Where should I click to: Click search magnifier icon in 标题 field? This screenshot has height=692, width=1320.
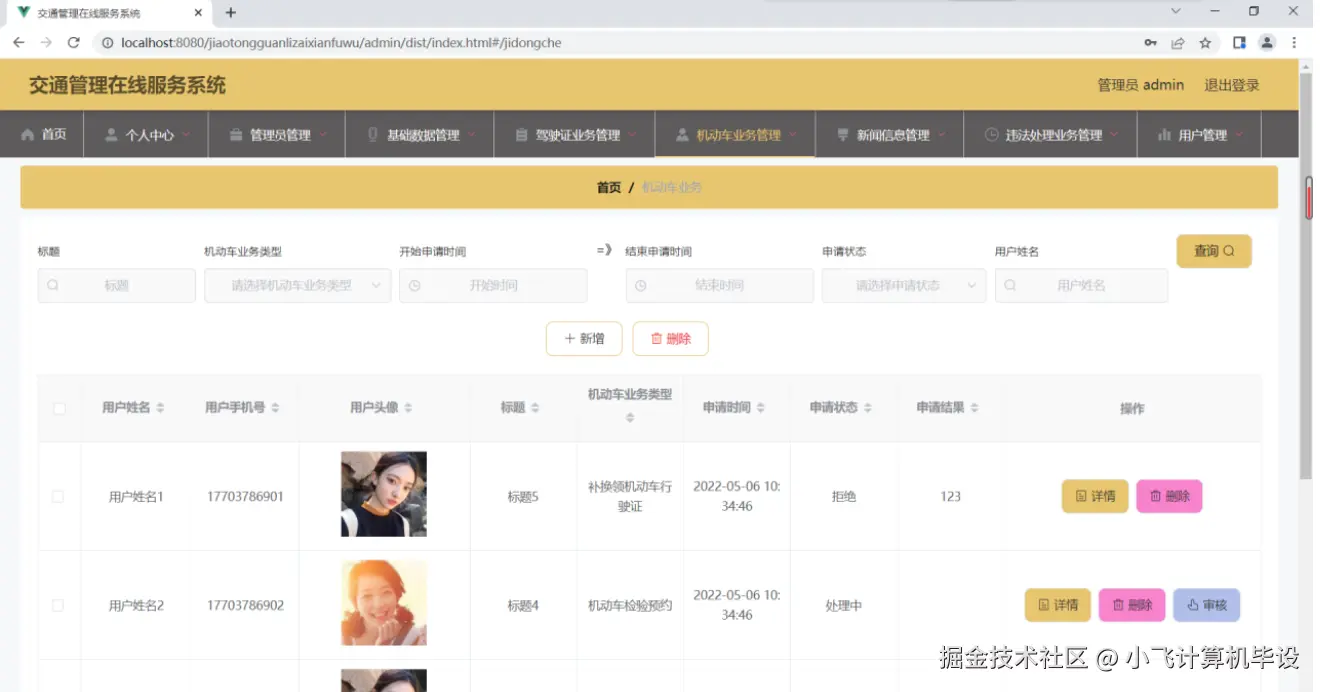click(53, 285)
